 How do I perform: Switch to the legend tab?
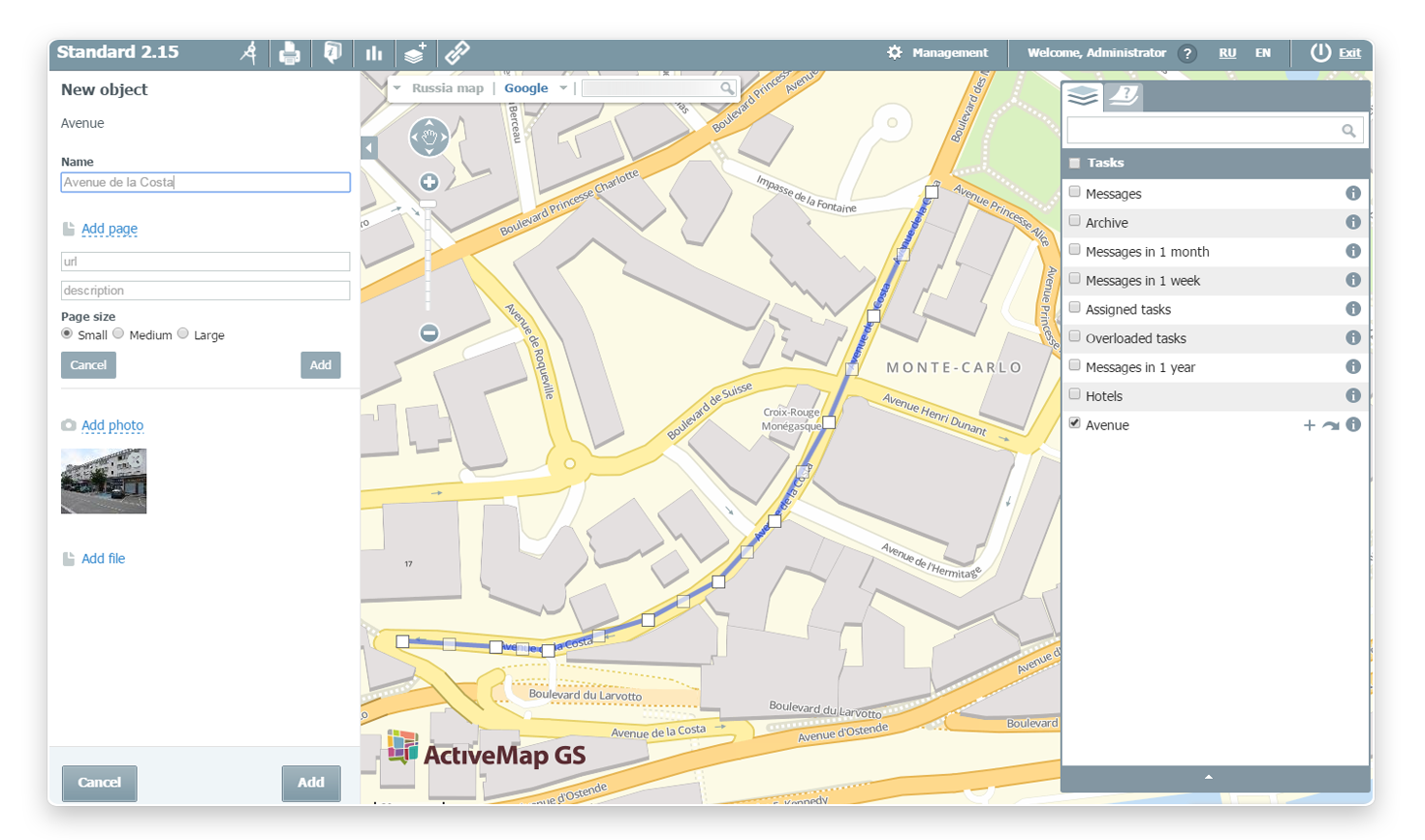[x=1124, y=96]
